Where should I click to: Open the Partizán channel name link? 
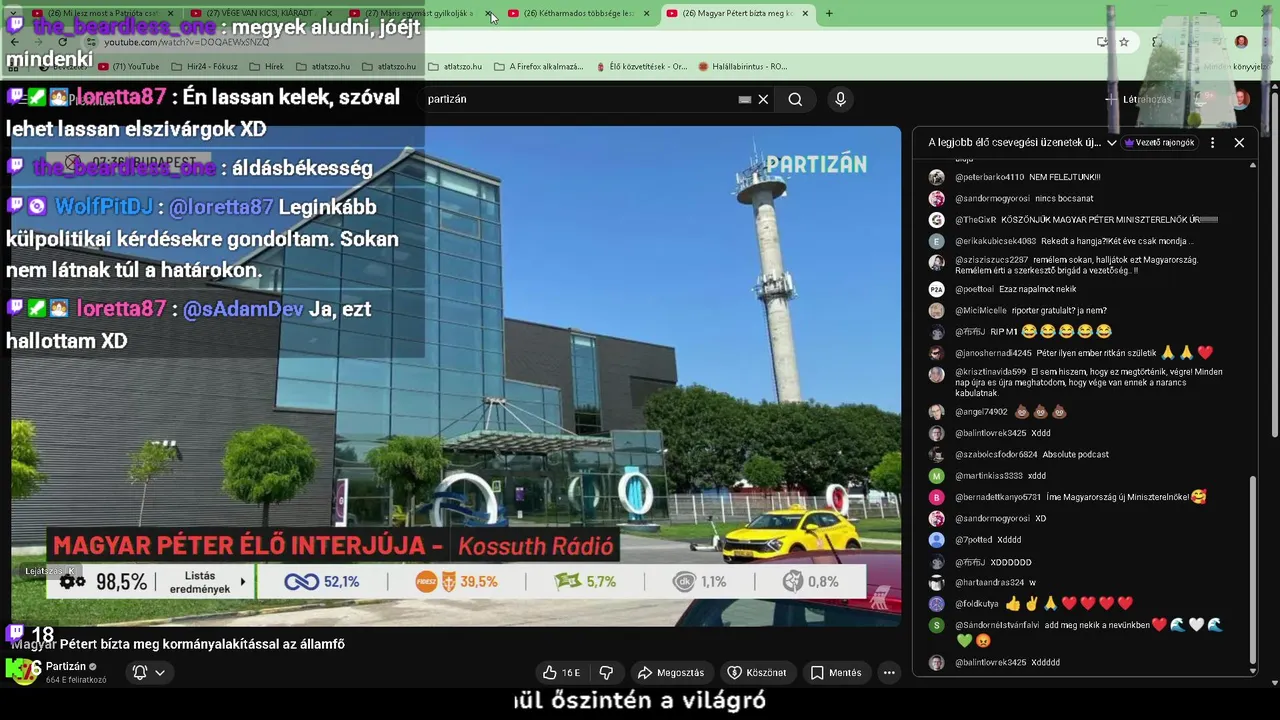coord(66,666)
